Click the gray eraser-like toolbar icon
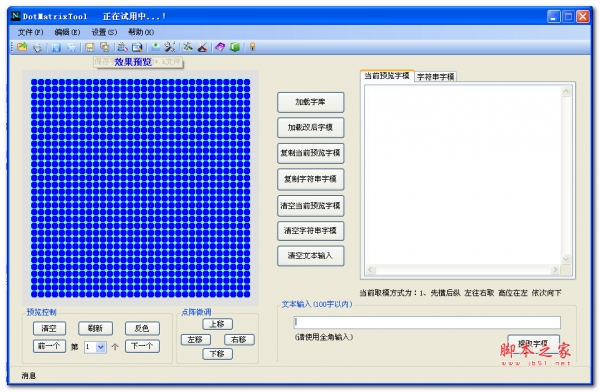Viewport: 600px width, 392px height. click(x=38, y=47)
